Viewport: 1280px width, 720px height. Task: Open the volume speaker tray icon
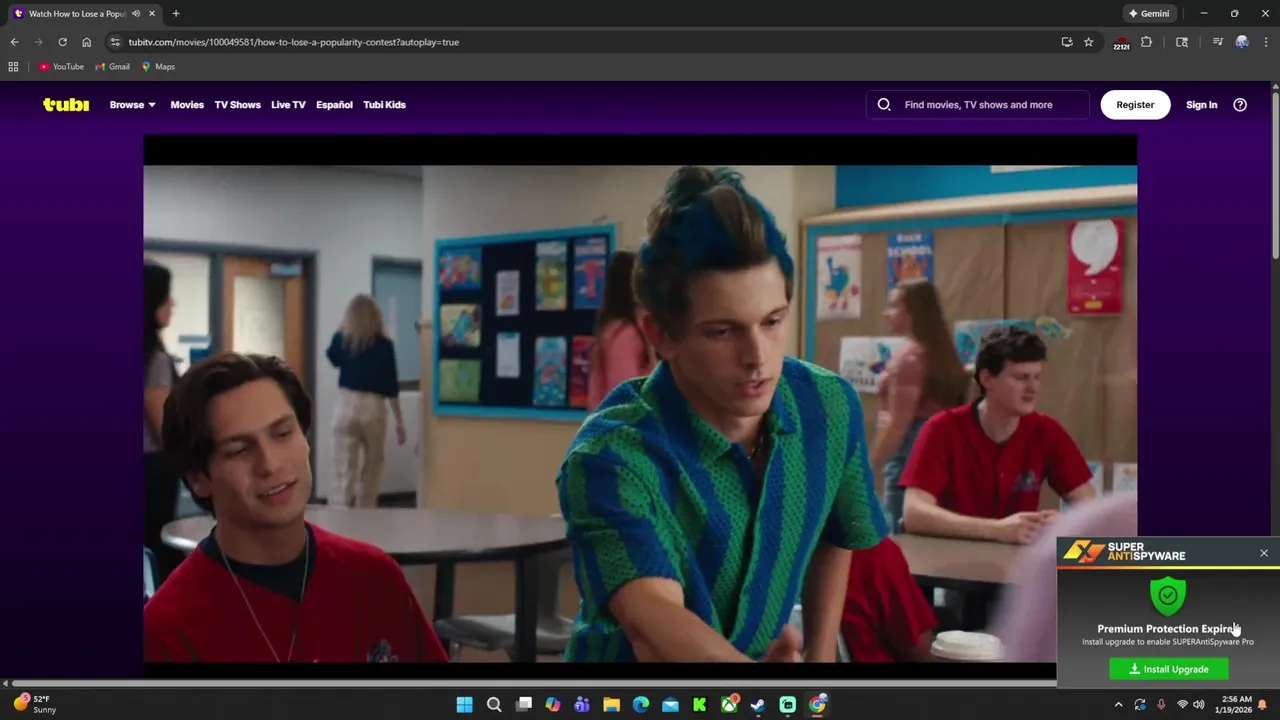(1199, 705)
